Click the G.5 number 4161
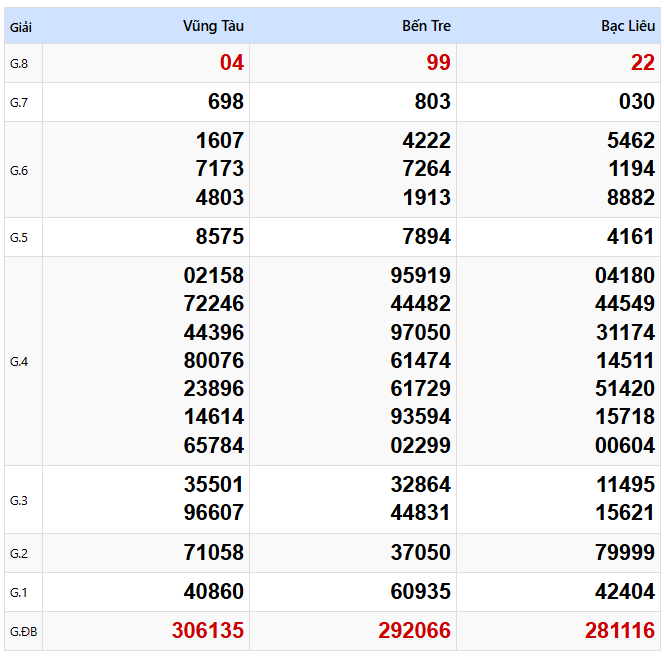The width and height of the screenshot is (664, 659). click(x=631, y=236)
